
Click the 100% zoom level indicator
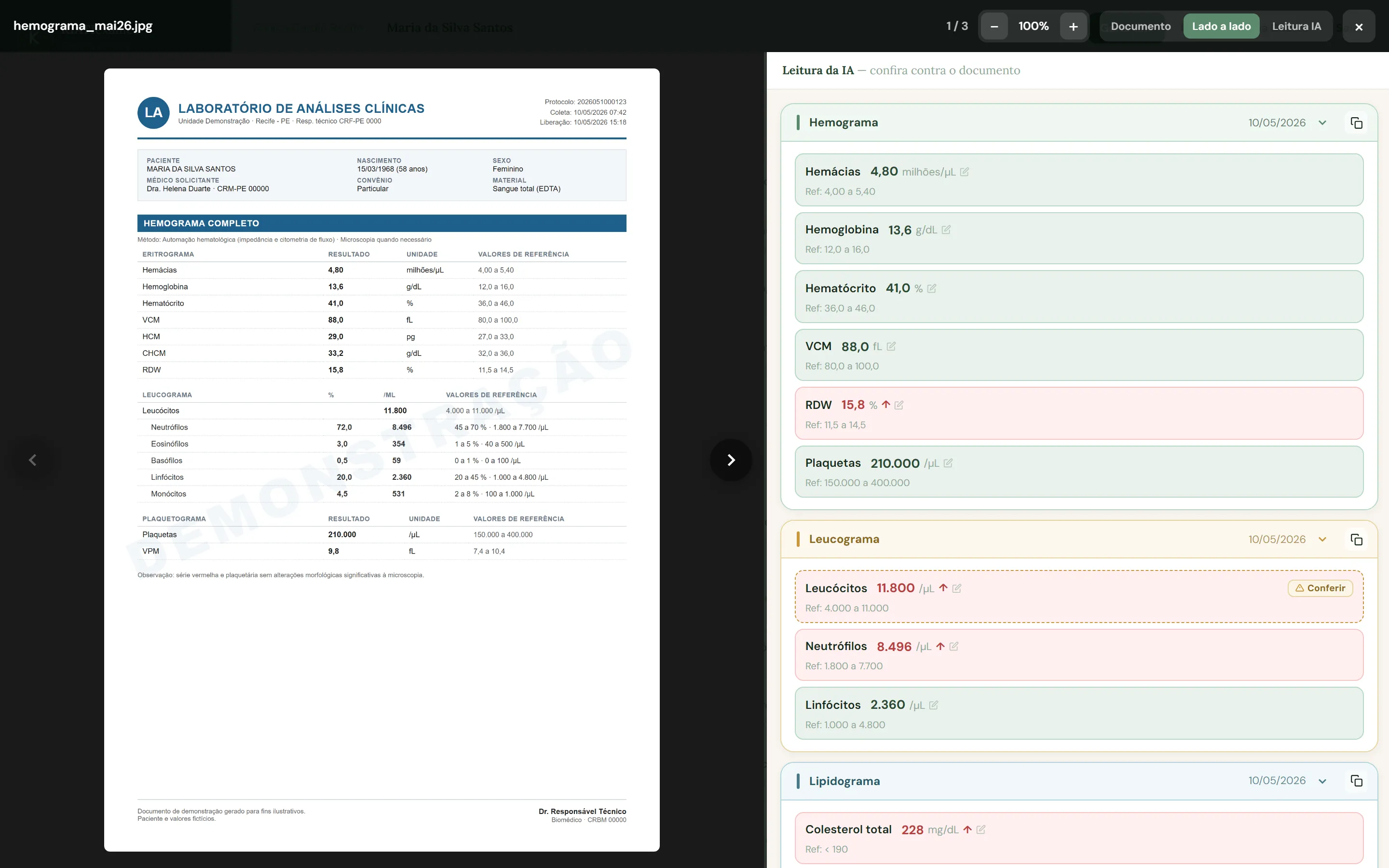pos(1033,27)
